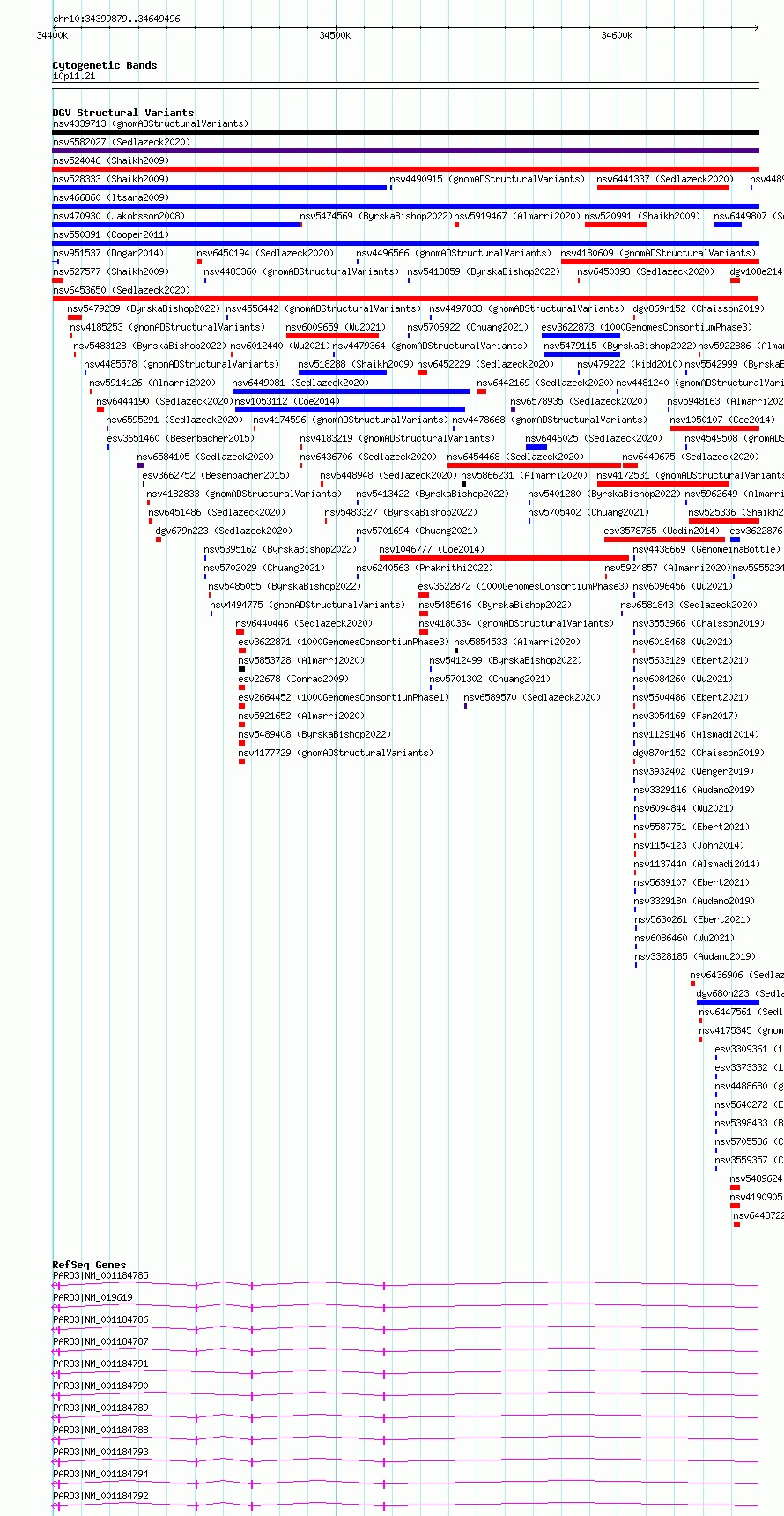Select the RefSeq Genes track title
The width and height of the screenshot is (784, 1516).
point(89,1265)
